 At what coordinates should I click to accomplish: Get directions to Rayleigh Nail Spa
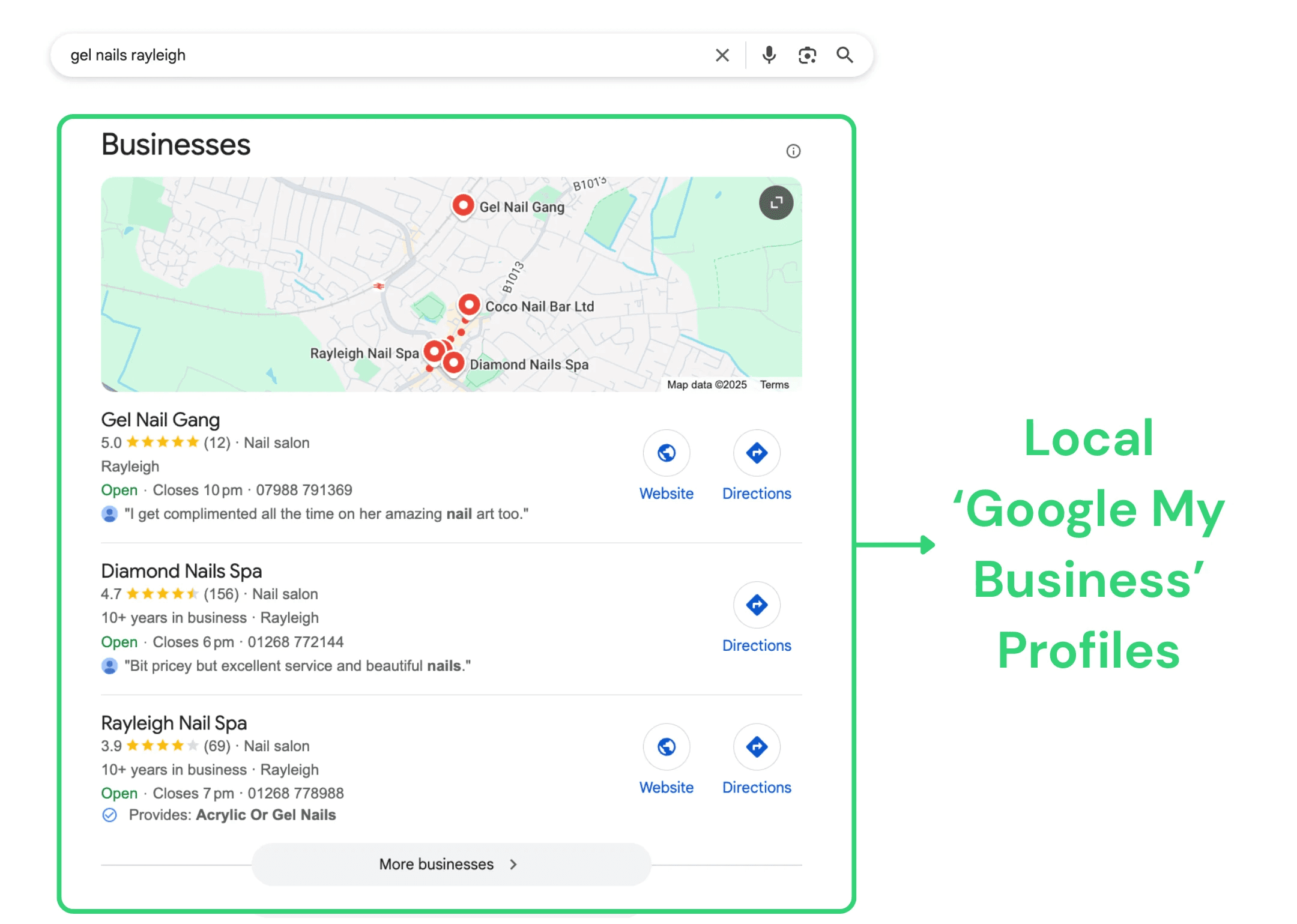coord(757,747)
